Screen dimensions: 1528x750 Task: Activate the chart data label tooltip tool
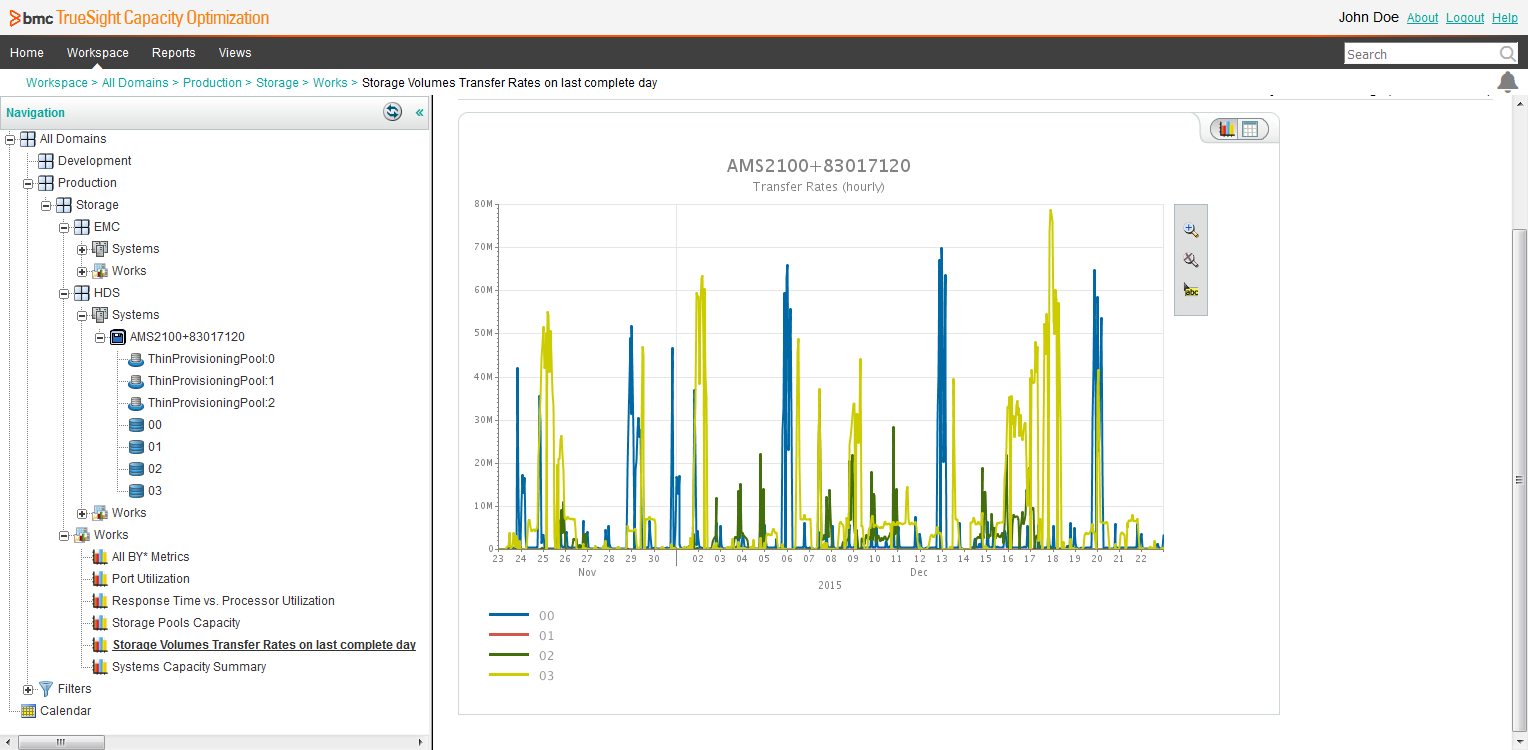pyautogui.click(x=1190, y=290)
